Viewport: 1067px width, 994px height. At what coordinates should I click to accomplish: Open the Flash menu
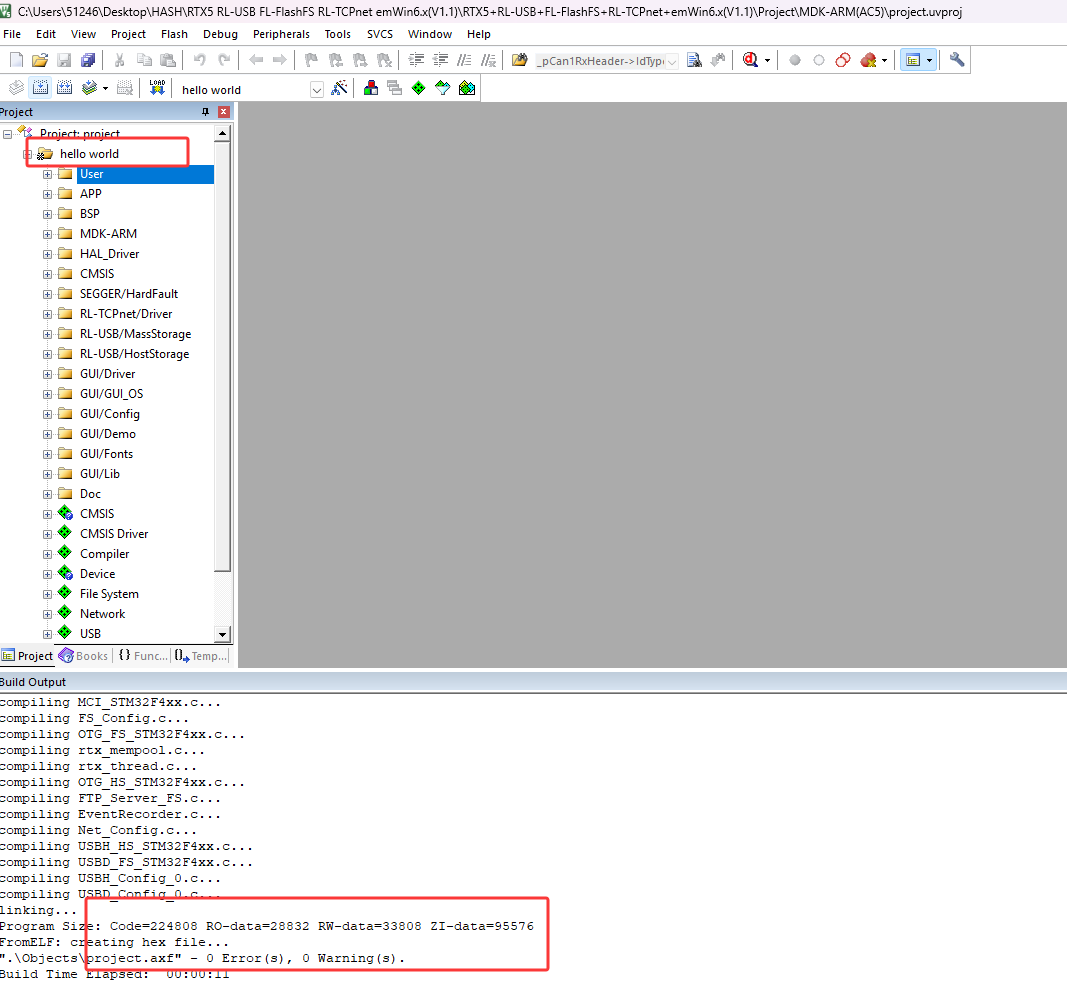click(174, 34)
